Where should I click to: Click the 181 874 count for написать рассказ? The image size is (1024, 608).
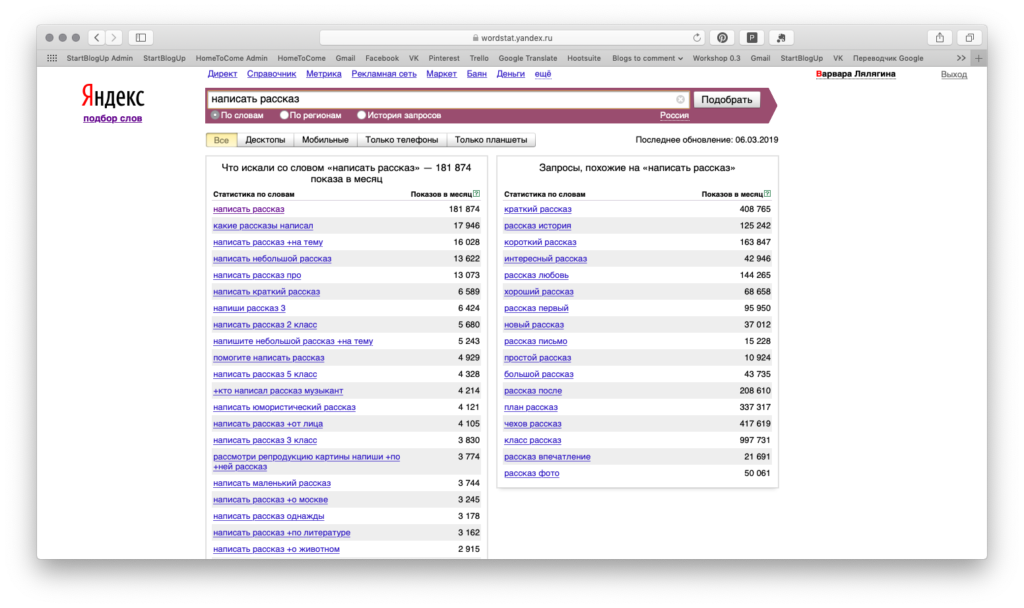(464, 209)
